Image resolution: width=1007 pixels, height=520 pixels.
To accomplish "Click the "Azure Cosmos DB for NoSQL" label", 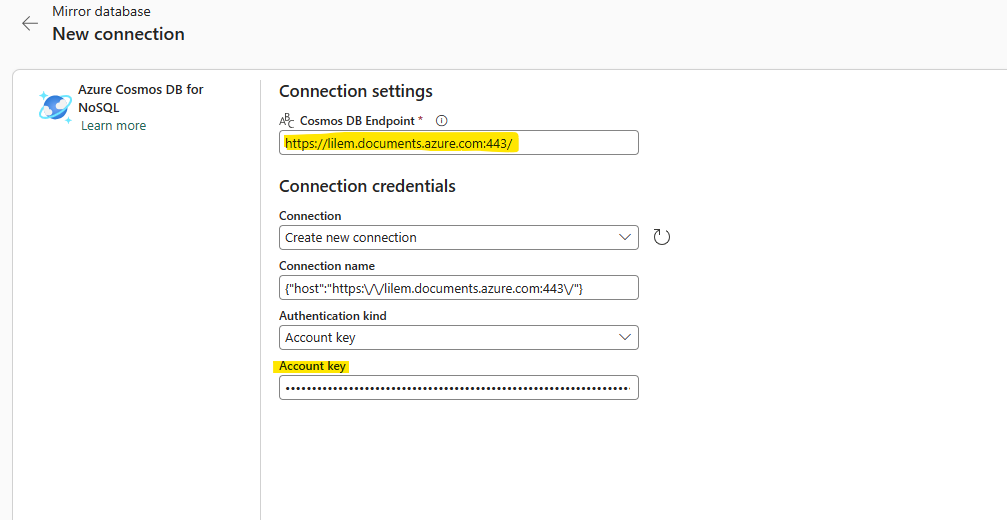I will pyautogui.click(x=141, y=98).
